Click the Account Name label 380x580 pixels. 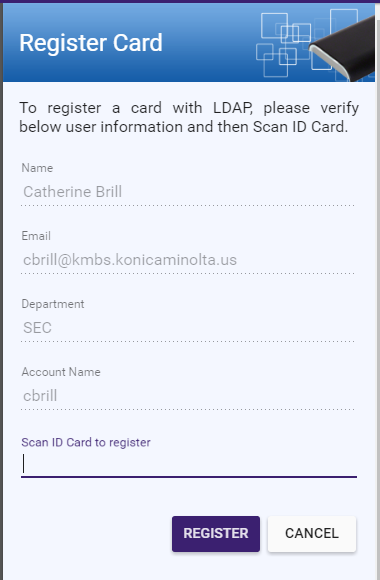pos(61,372)
